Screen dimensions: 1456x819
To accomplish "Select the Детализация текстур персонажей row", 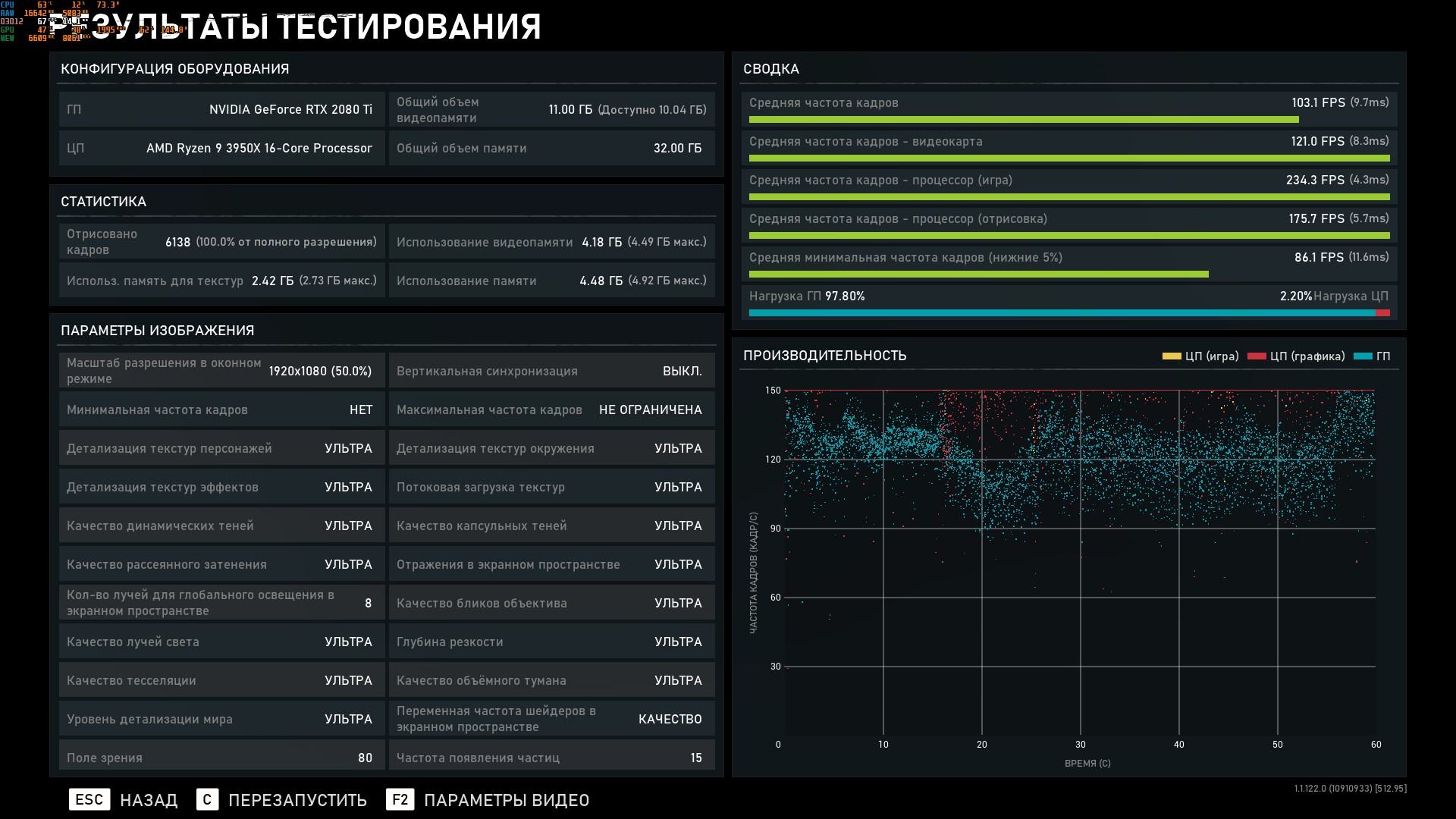I will coord(221,448).
